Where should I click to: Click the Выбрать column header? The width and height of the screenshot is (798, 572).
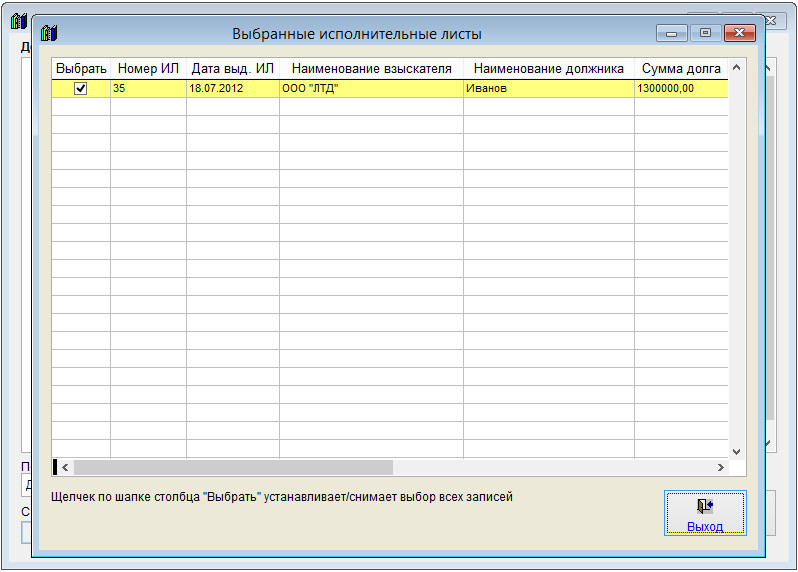(x=81, y=69)
